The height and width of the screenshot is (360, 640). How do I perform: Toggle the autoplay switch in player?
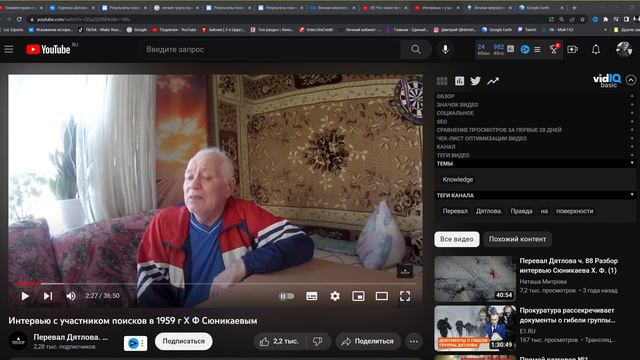click(287, 296)
